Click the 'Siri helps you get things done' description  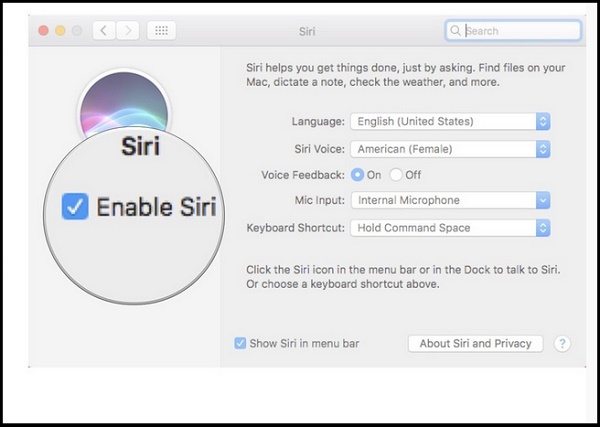pos(406,75)
